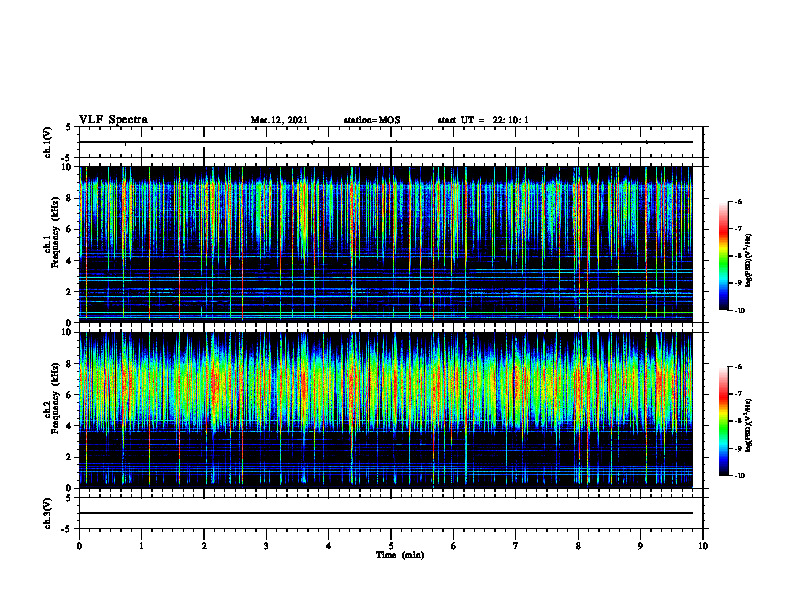Click time-axis tick label "0"

pyautogui.click(x=79, y=546)
